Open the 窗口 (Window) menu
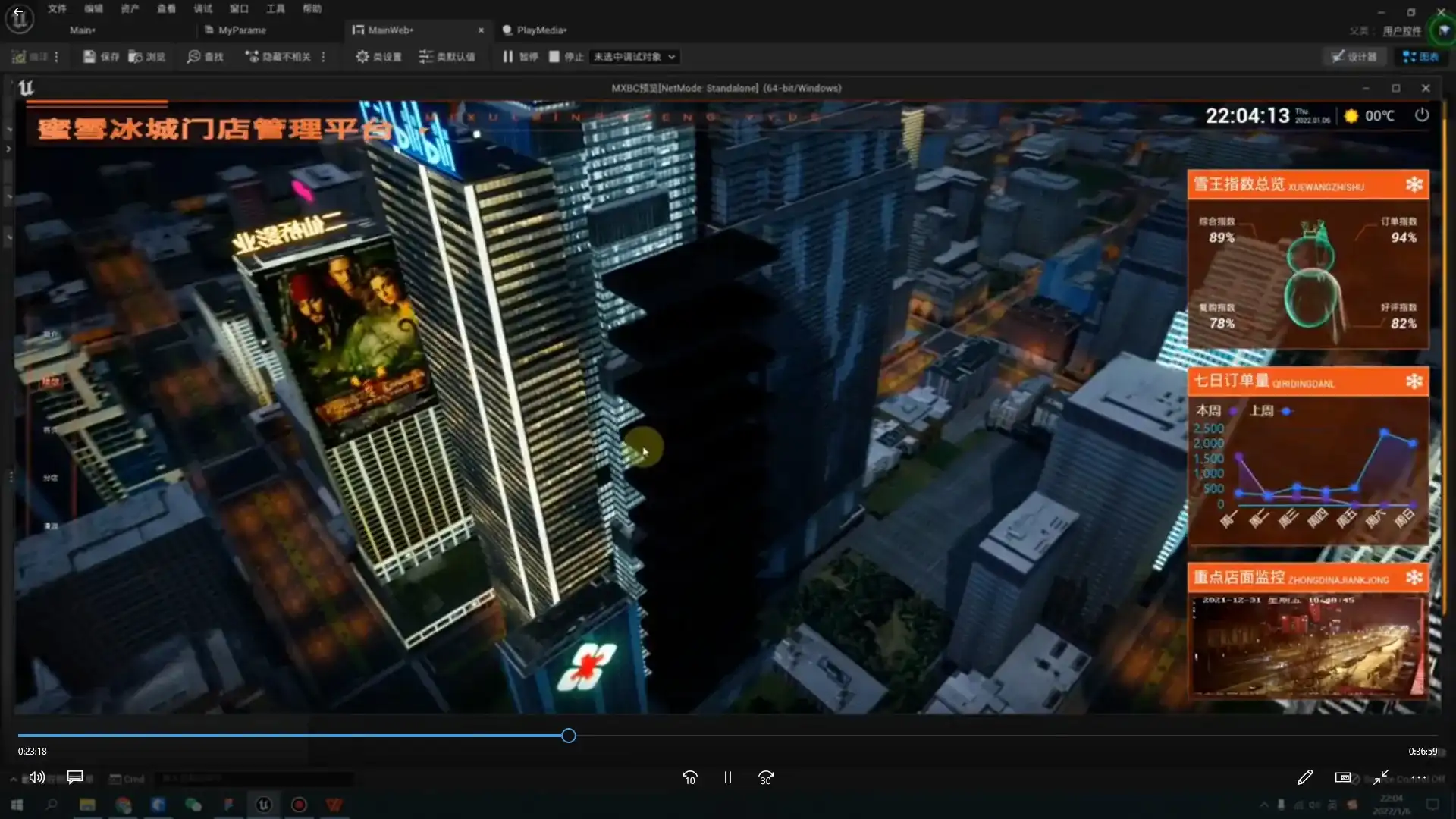This screenshot has height=819, width=1456. coord(239,8)
